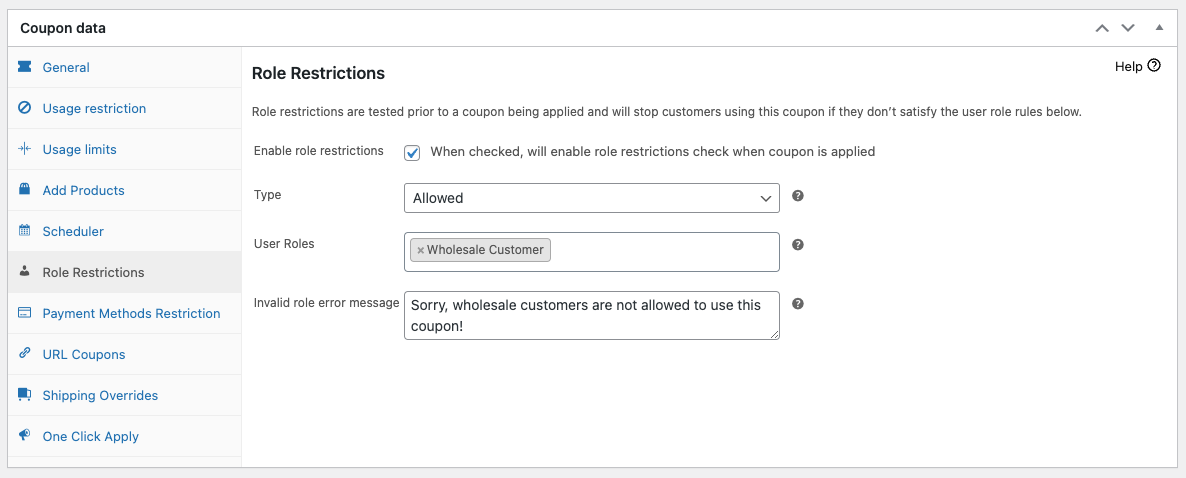Select the Add Products tab
This screenshot has width=1186, height=478.
pyautogui.click(x=125, y=190)
